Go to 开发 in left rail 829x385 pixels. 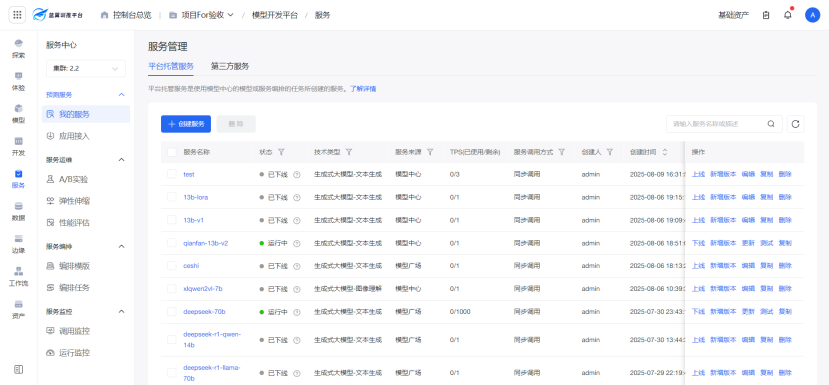(19, 146)
